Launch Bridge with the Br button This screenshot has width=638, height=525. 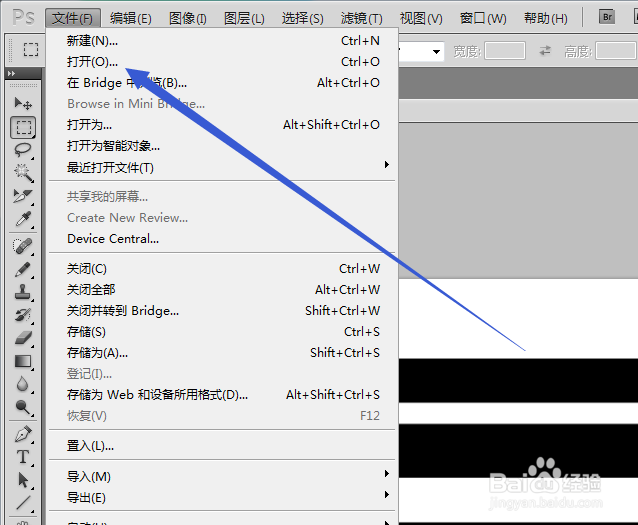coord(607,17)
